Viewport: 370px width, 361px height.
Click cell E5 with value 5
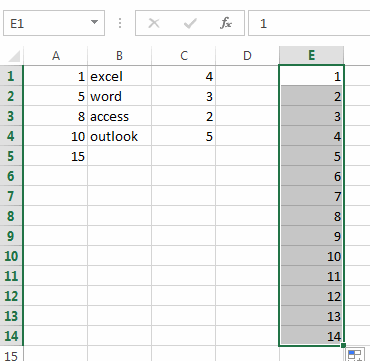(x=311, y=156)
